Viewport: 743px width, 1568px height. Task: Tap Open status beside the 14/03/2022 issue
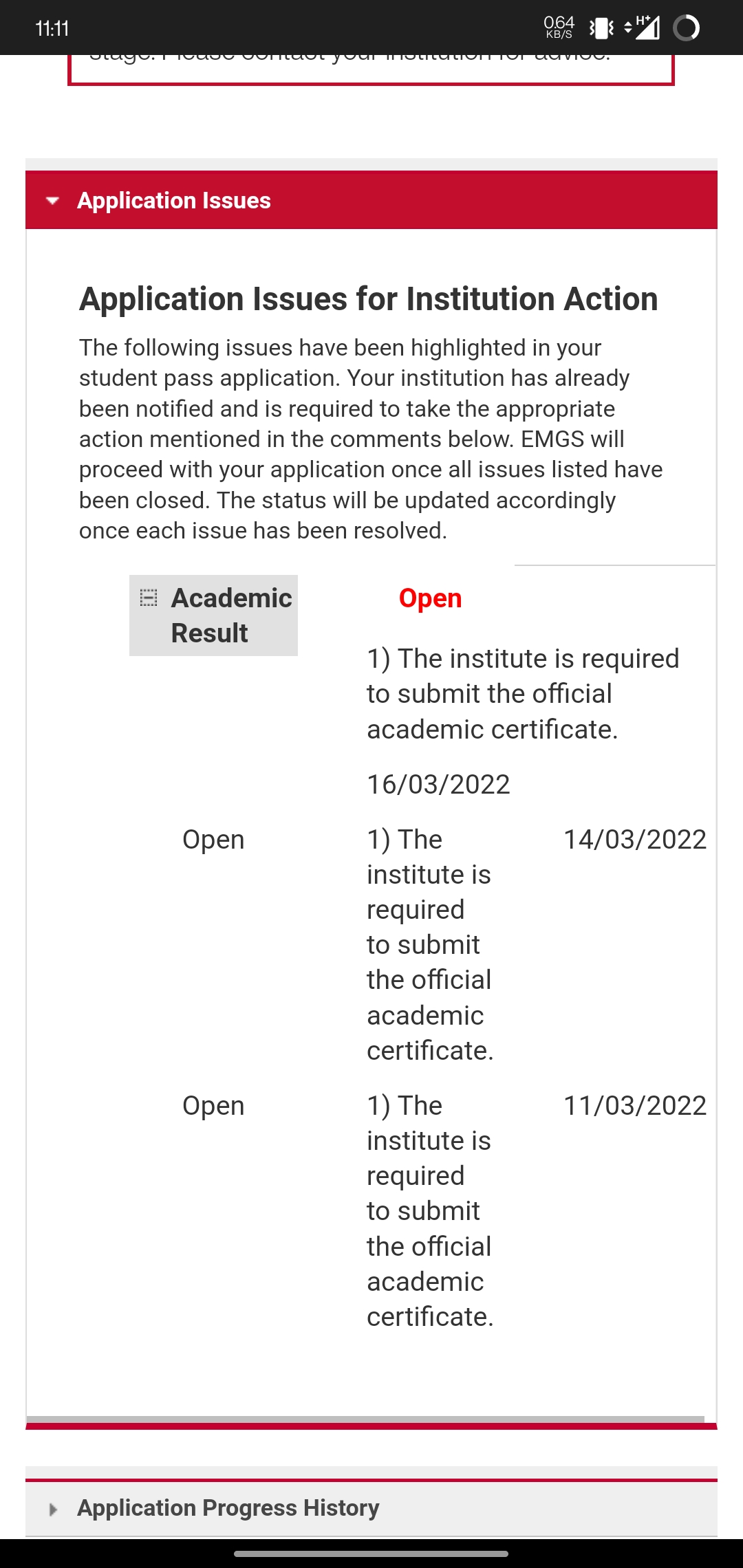[x=213, y=840]
